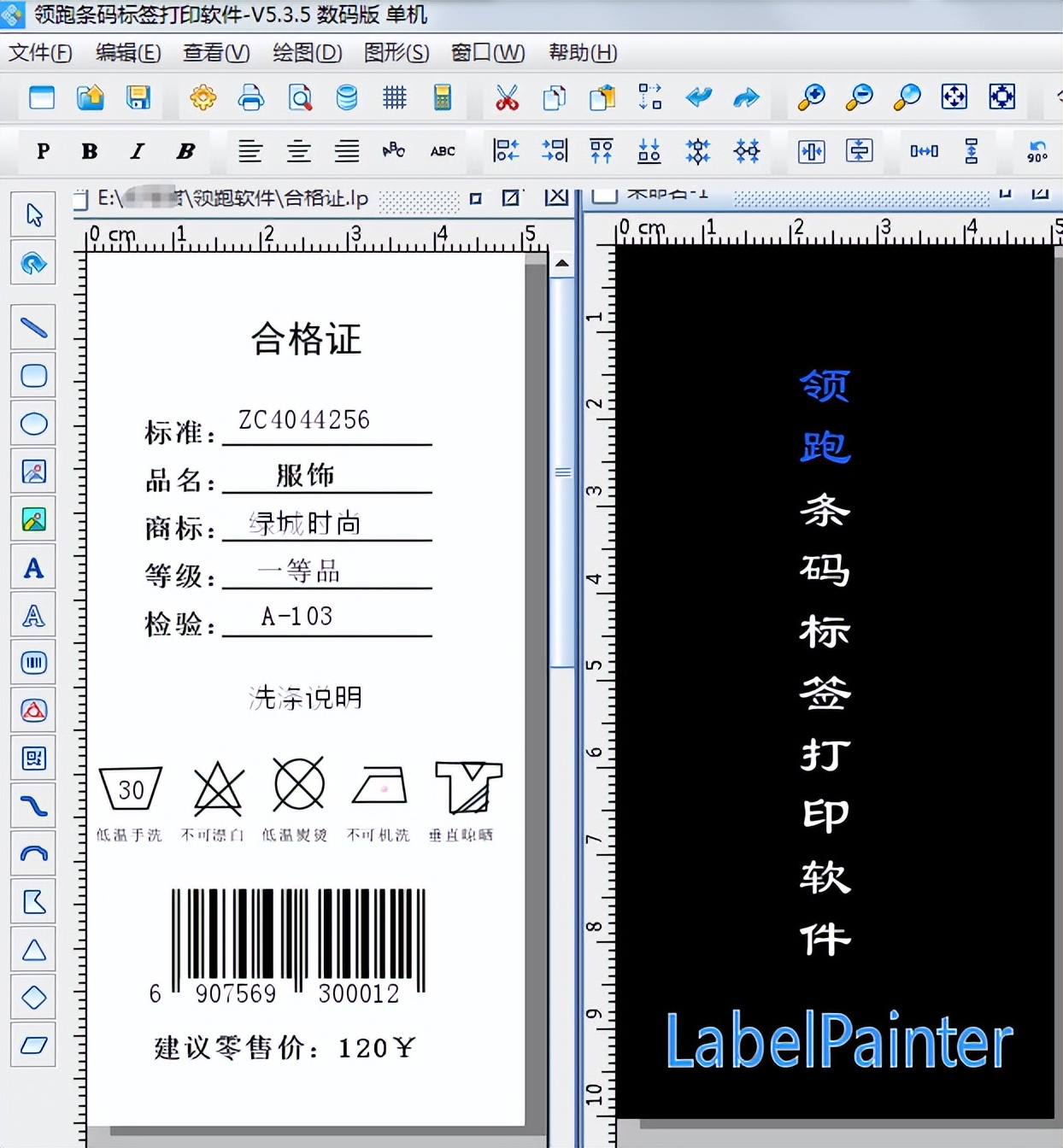Rotate the selected object 90 degrees

(x=1037, y=152)
